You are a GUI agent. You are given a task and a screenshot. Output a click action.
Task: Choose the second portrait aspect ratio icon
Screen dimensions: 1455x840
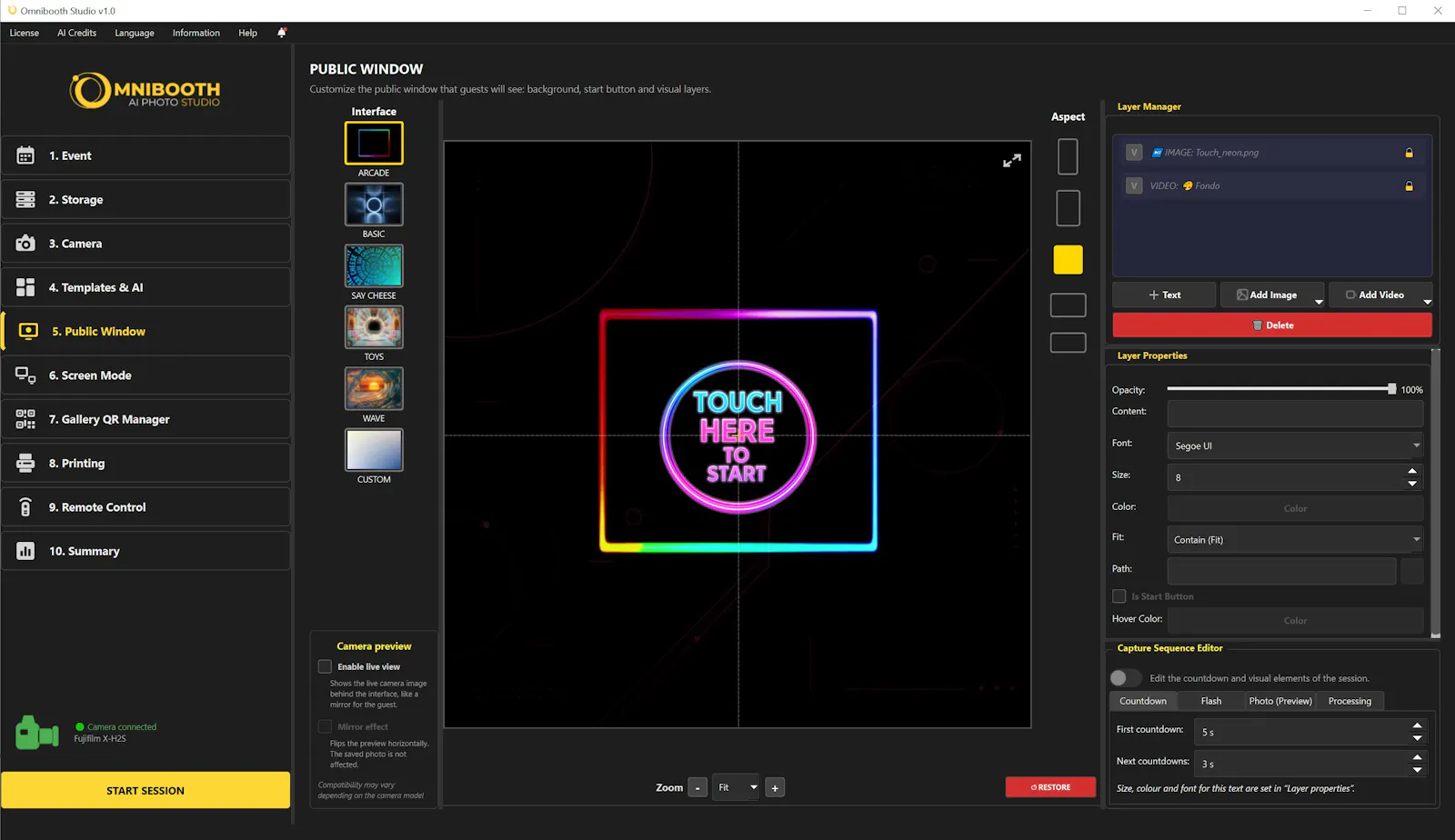[x=1068, y=208]
